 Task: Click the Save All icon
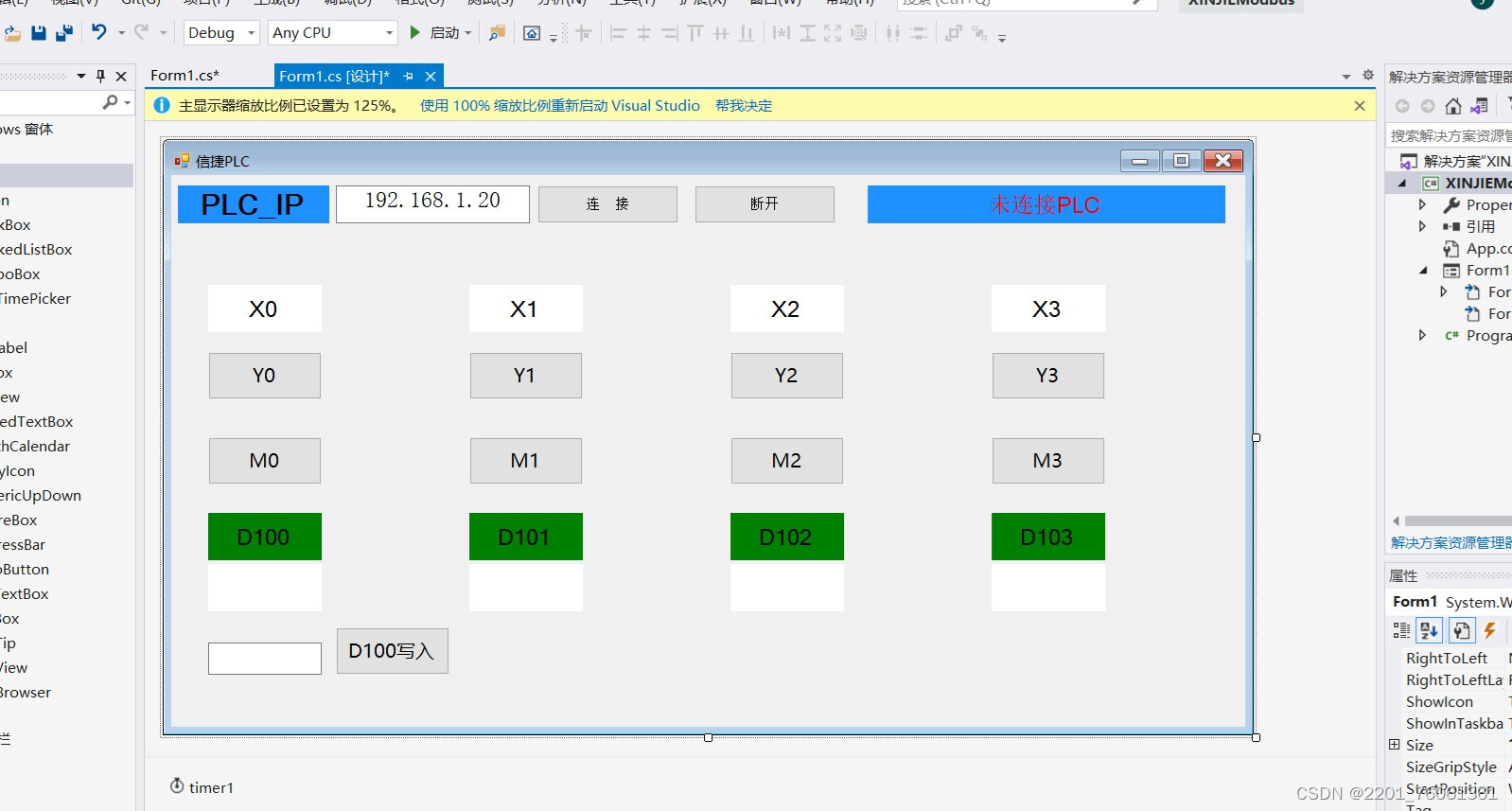(x=64, y=33)
